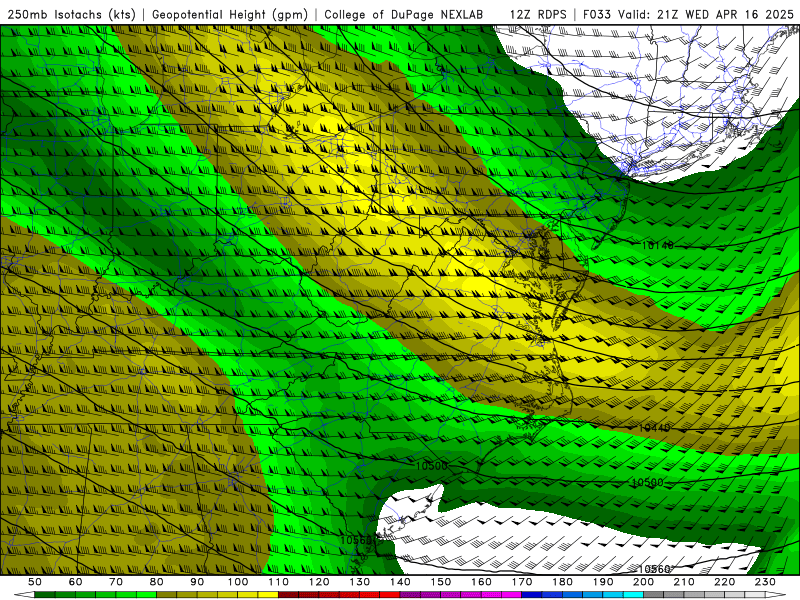This screenshot has width=800, height=600.
Task: Click the 130 value on the color scale
Action: [360, 582]
